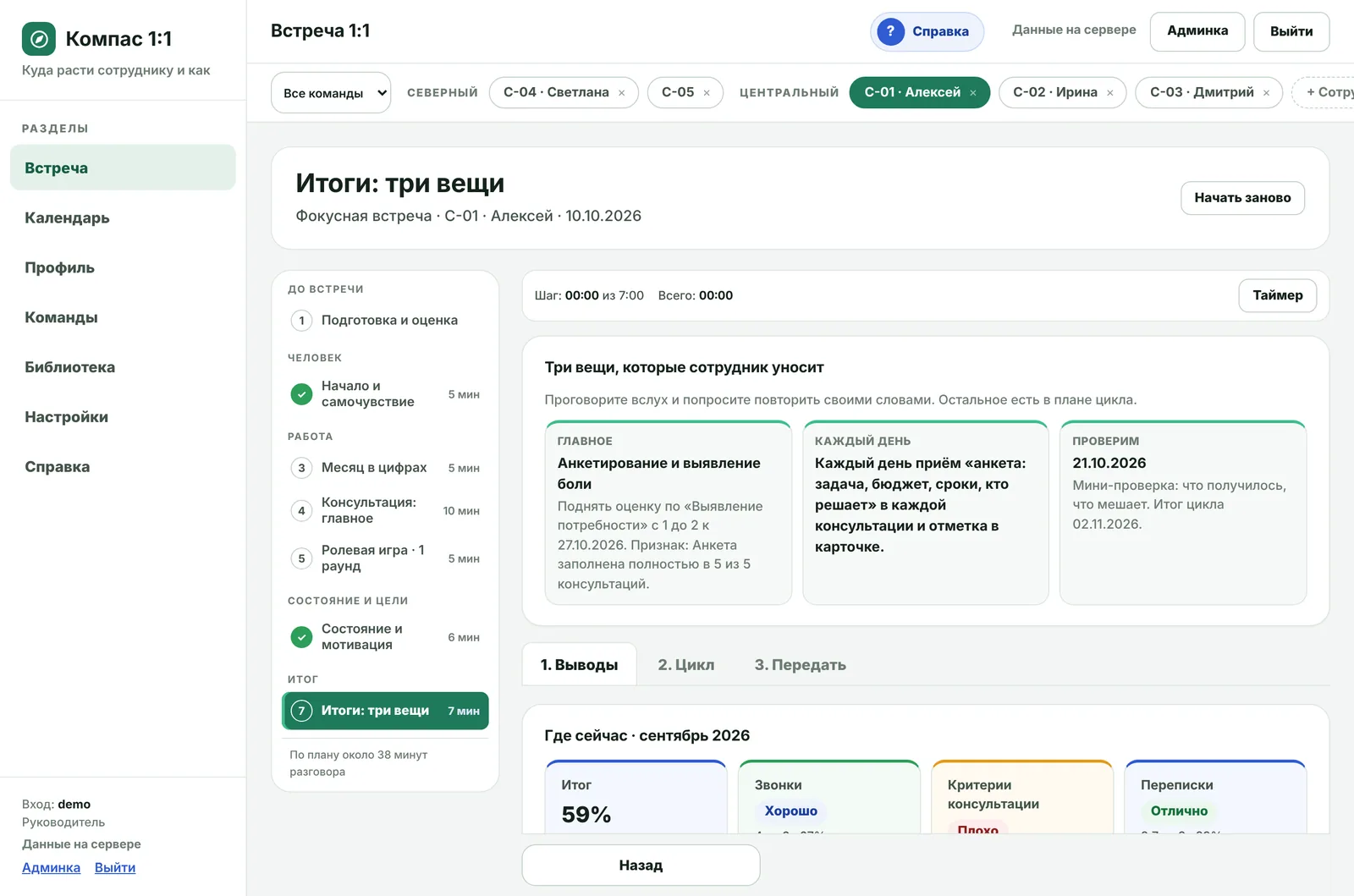Open step Консультация: главное

pos(385,510)
